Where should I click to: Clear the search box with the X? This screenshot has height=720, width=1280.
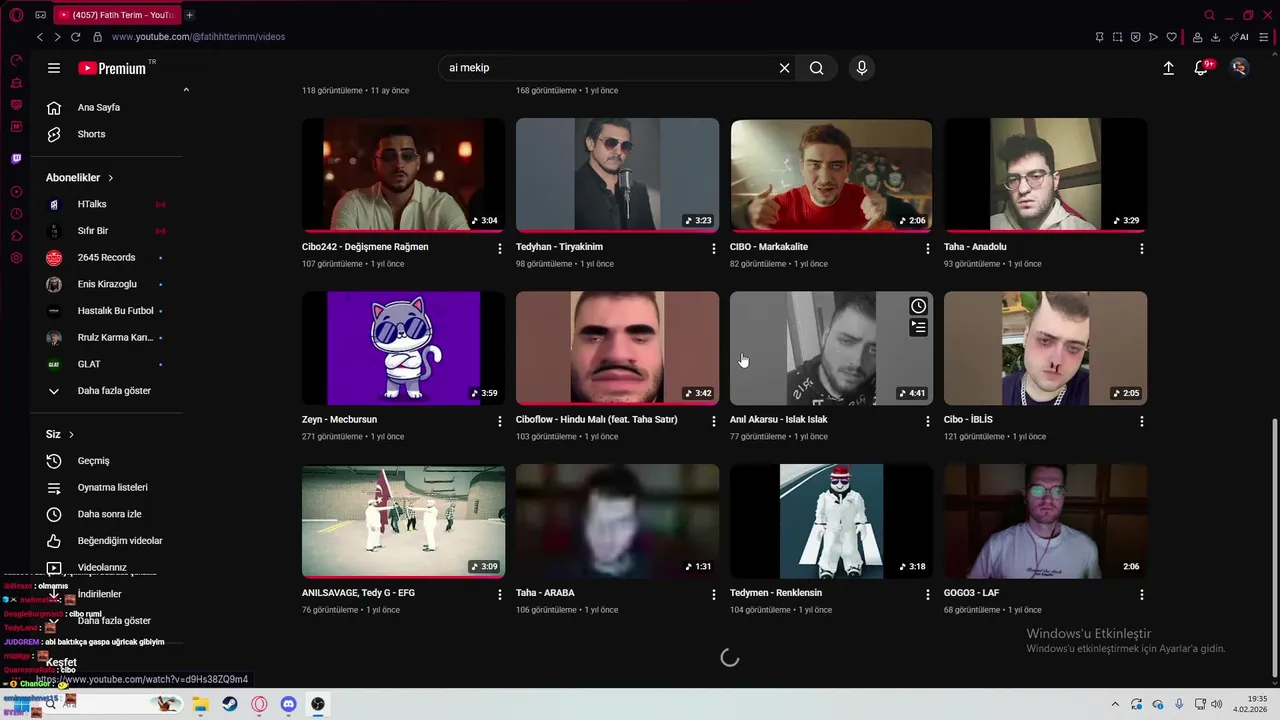[x=784, y=68]
